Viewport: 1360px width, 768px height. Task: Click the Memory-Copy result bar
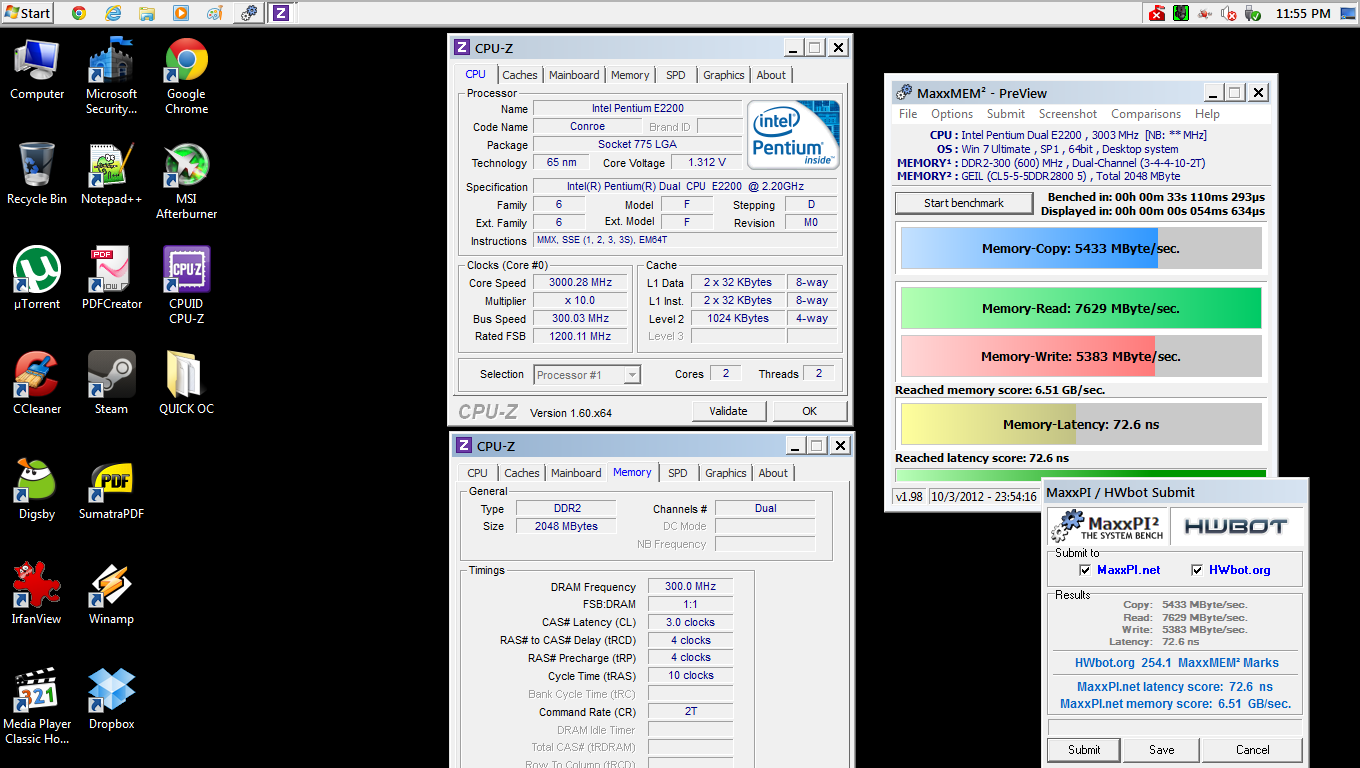click(1081, 248)
